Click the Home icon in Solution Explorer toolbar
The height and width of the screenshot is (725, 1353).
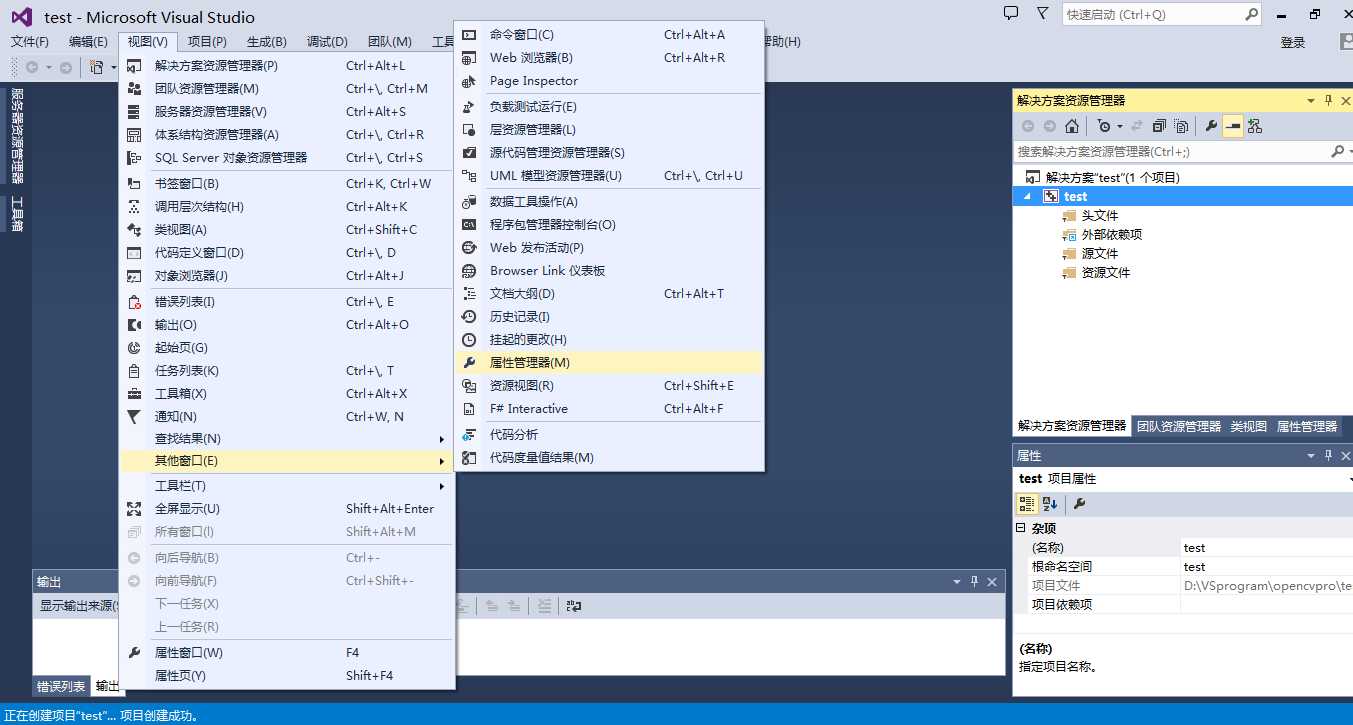click(x=1072, y=126)
